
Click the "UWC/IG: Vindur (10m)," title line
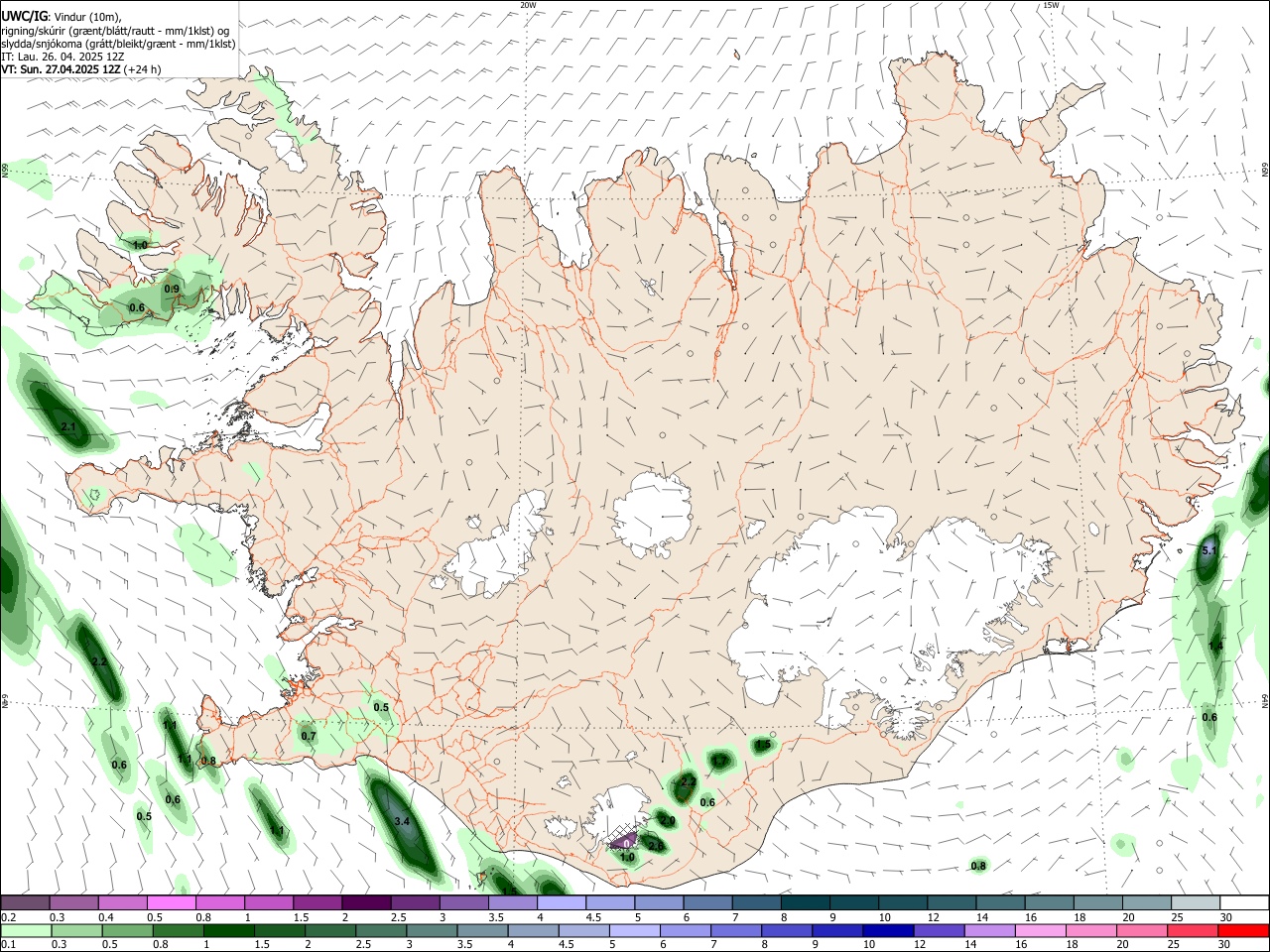coord(62,17)
